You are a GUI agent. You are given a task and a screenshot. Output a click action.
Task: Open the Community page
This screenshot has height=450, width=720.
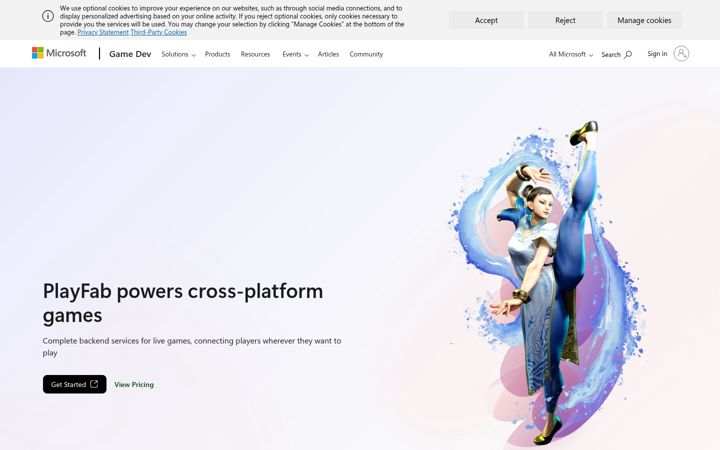pos(366,54)
